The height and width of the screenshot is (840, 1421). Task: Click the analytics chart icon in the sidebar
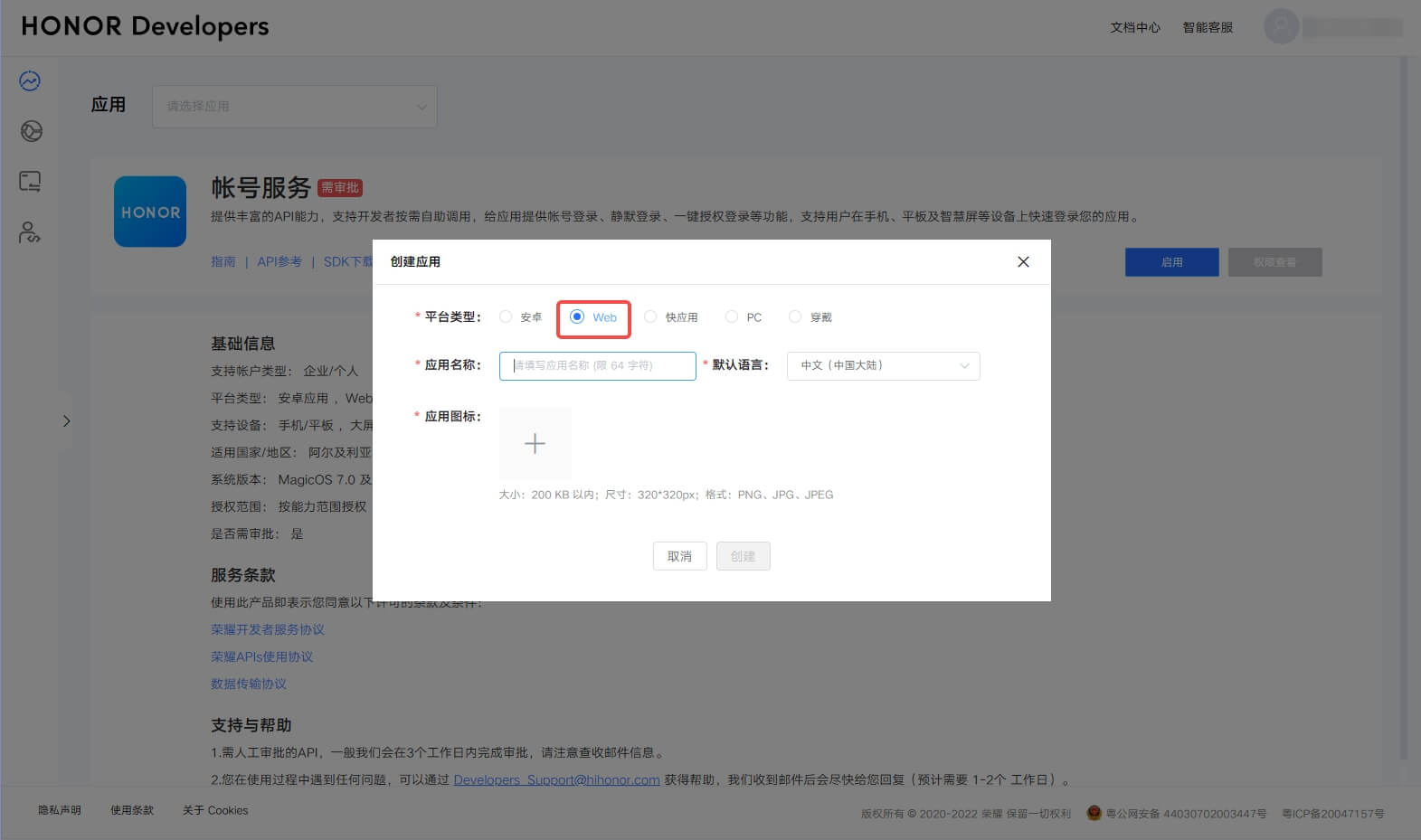30,81
